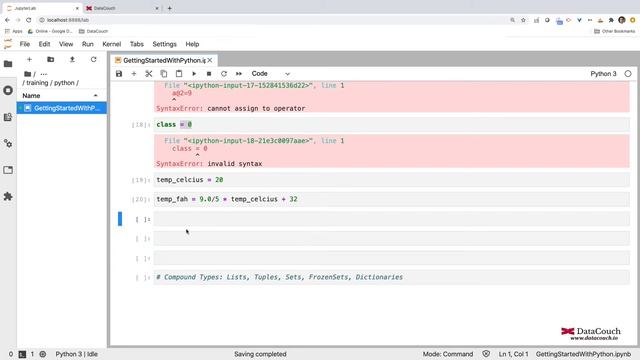Reload the browser page

tap(29, 20)
